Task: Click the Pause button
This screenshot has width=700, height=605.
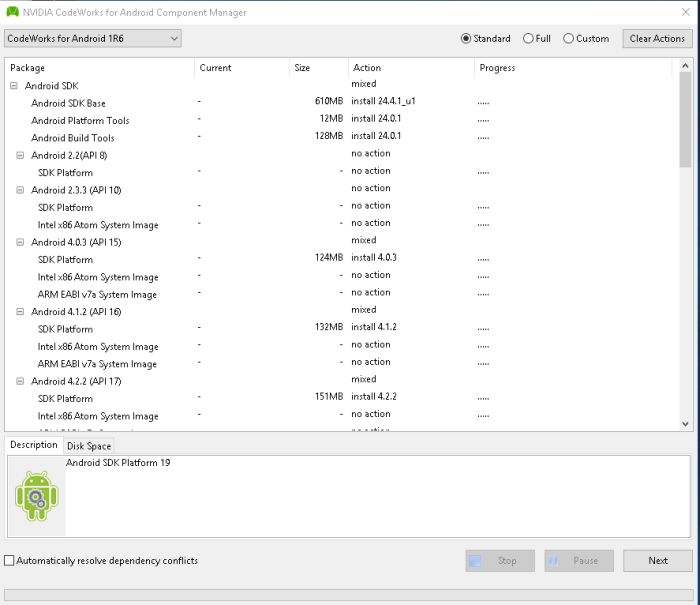Action: (579, 560)
